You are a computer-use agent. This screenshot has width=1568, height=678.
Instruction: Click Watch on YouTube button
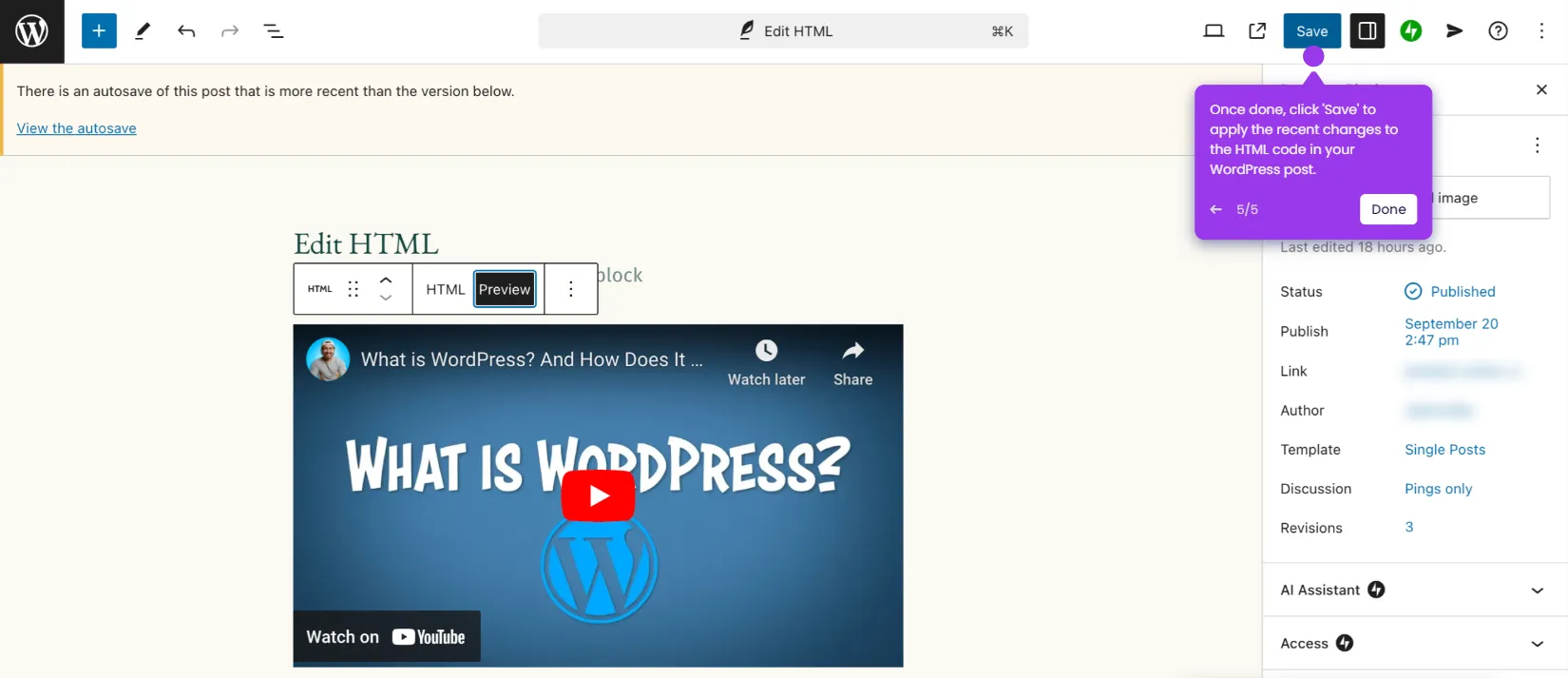point(387,636)
